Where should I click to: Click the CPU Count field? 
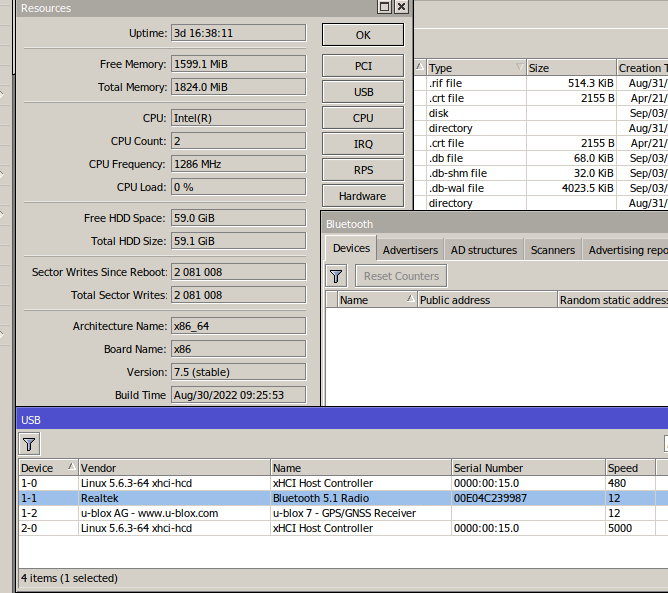click(x=239, y=141)
